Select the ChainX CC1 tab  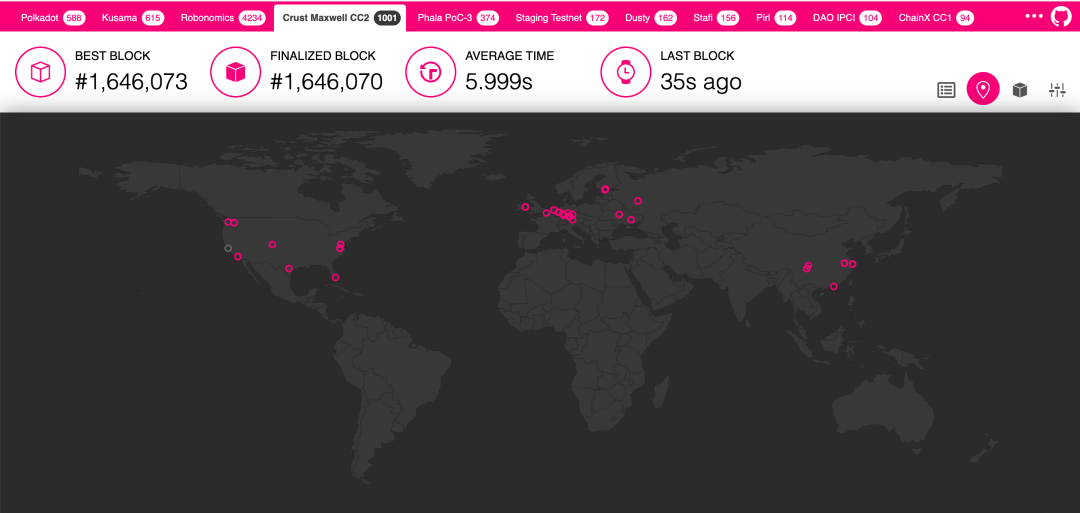(935, 18)
